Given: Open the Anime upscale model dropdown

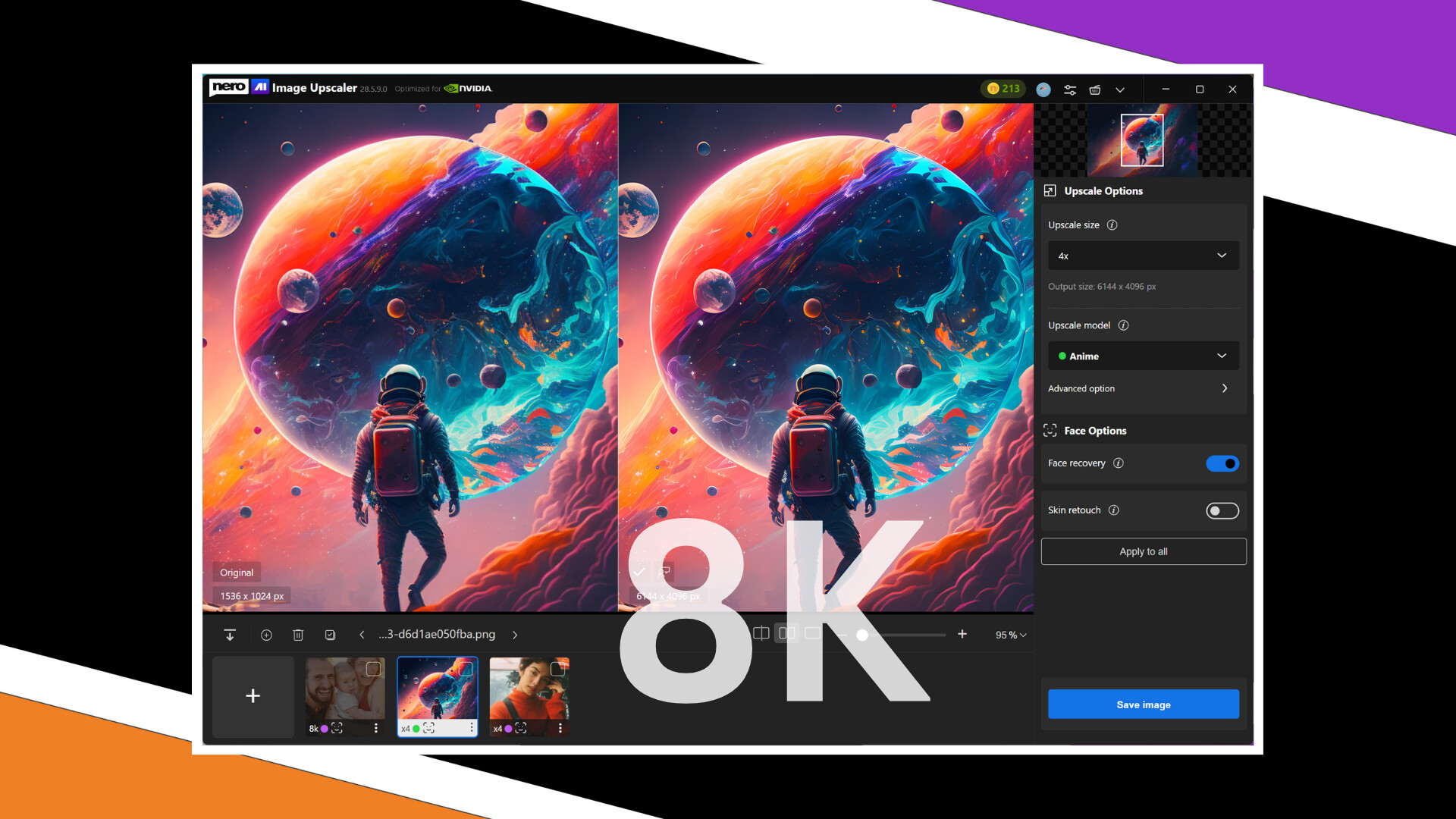Looking at the screenshot, I should 1143,356.
